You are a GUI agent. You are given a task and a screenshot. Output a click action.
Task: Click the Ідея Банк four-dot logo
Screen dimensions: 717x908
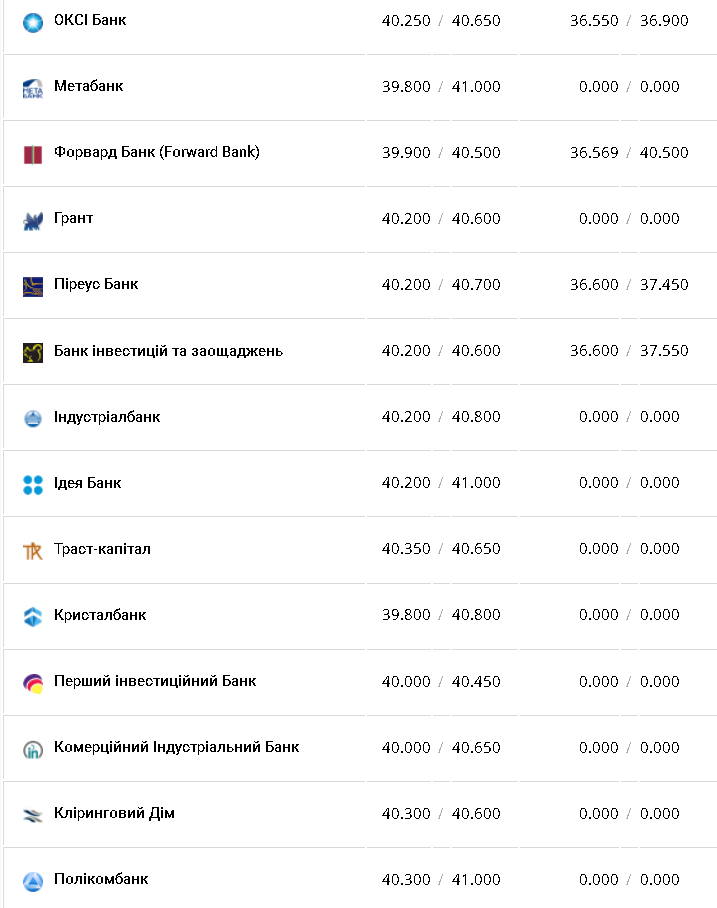[33, 484]
